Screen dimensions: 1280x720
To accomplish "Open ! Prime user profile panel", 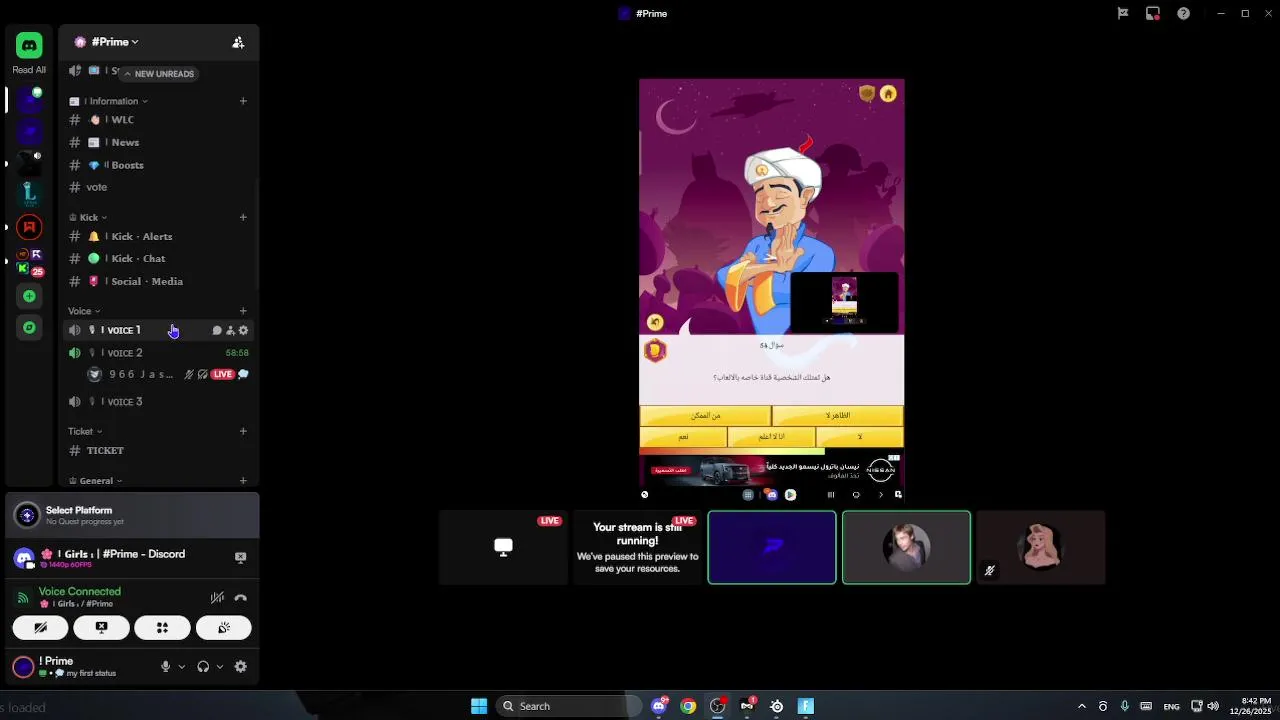I will tap(80, 666).
